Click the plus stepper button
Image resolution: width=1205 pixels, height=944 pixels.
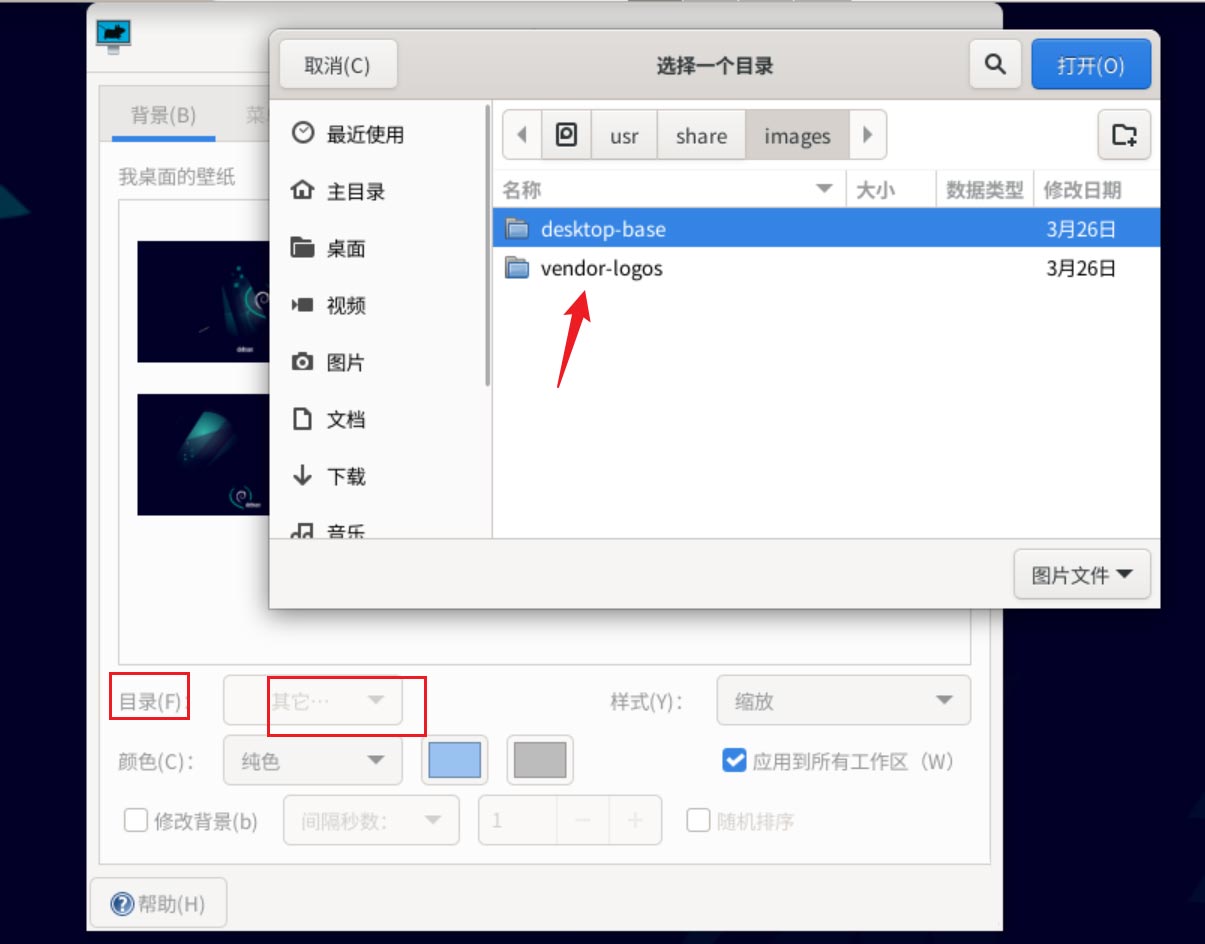(635, 821)
